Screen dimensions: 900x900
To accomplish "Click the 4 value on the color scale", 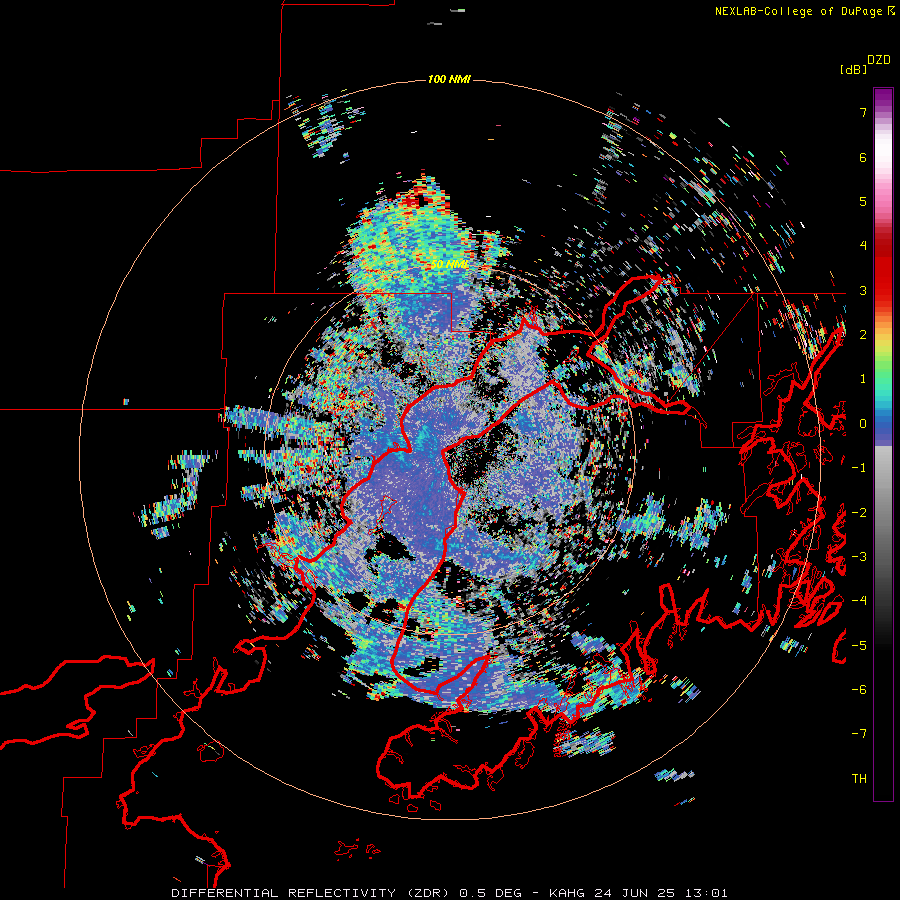I will pos(863,245).
